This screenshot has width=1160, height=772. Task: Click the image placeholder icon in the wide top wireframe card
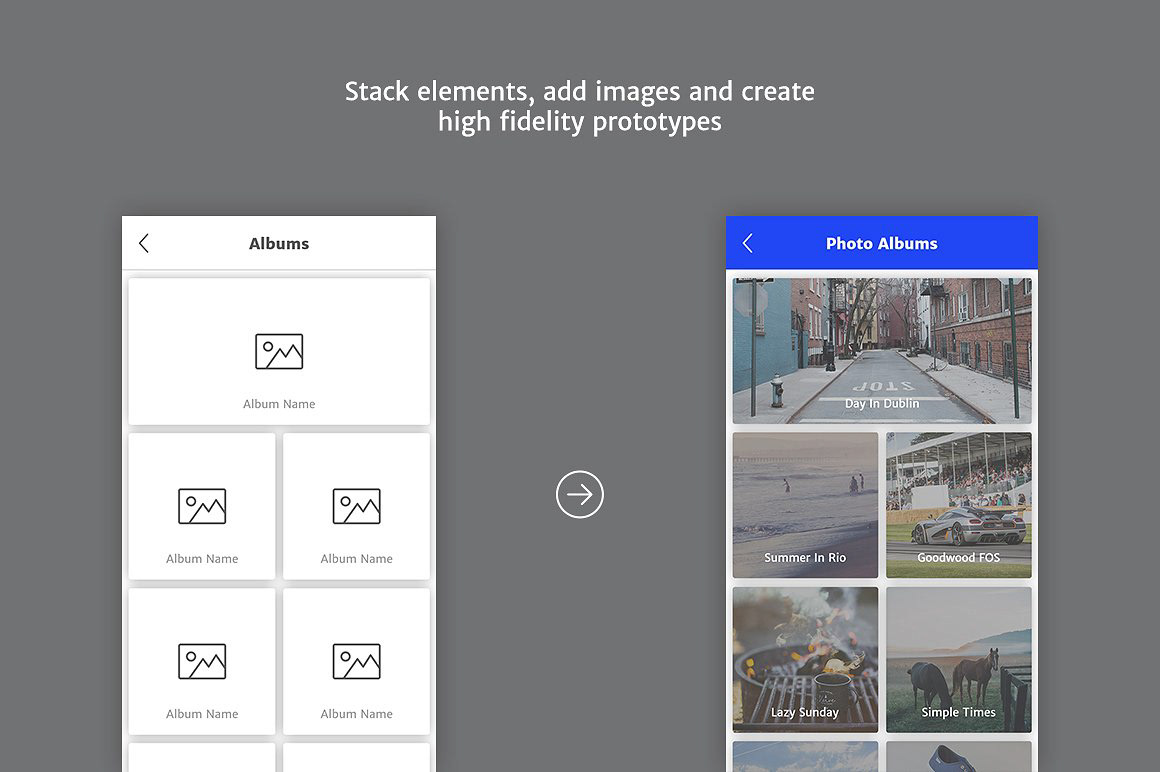point(279,351)
